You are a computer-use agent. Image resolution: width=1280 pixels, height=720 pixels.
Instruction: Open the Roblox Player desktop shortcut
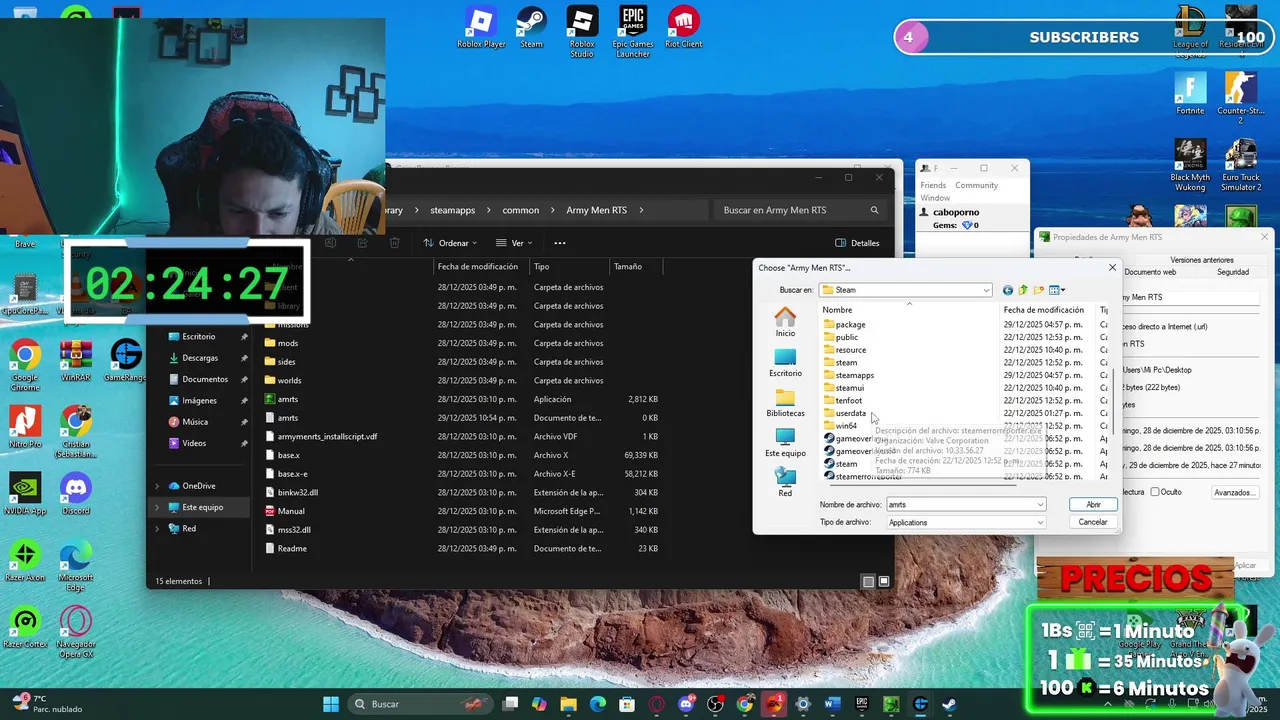(x=481, y=27)
